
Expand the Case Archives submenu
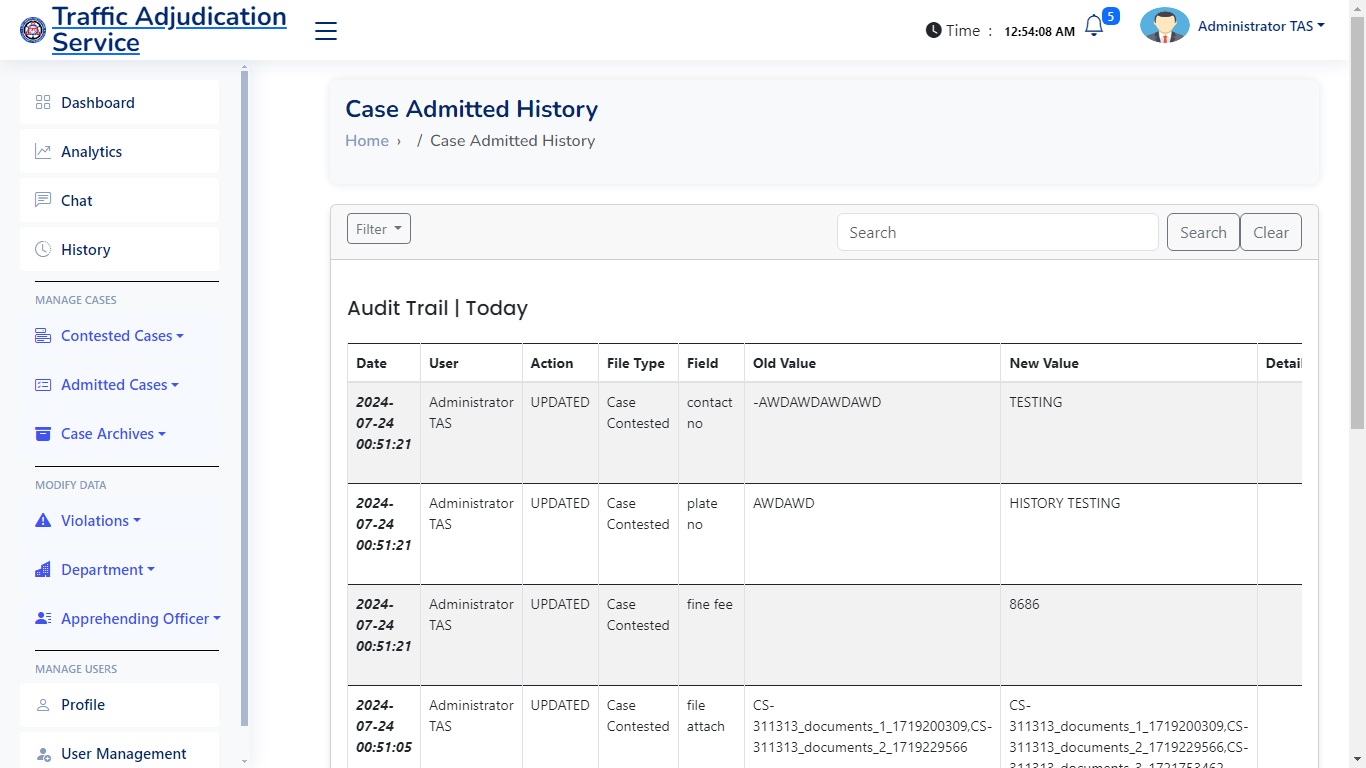[x=112, y=434]
